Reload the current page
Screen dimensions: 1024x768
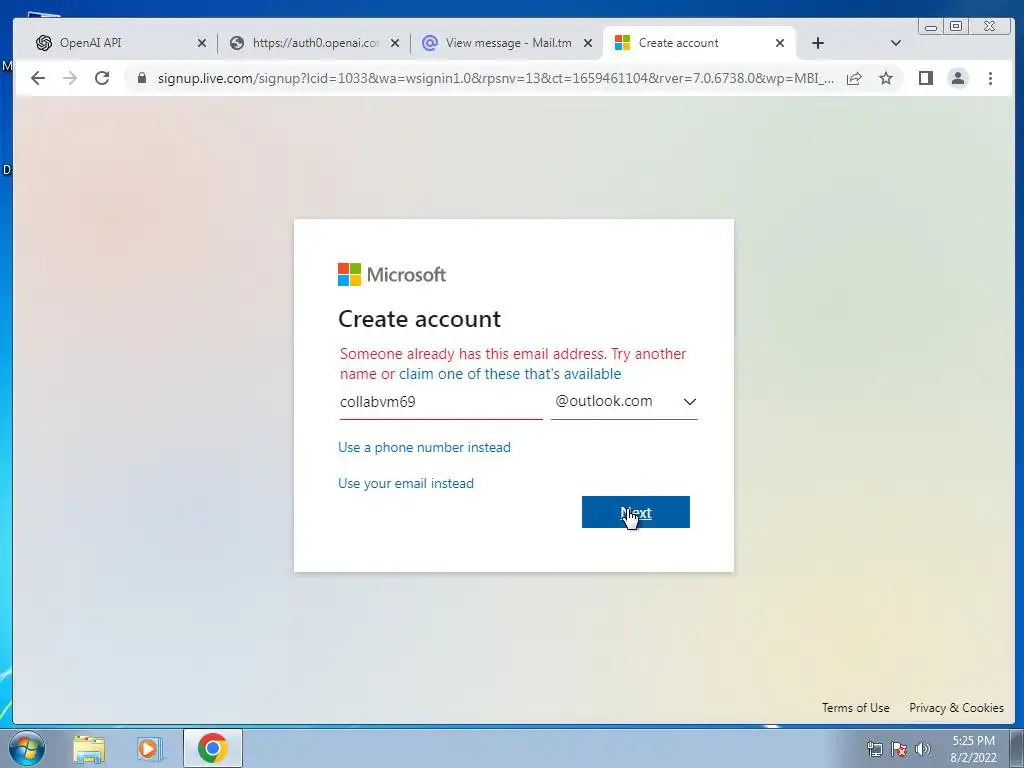point(102,78)
